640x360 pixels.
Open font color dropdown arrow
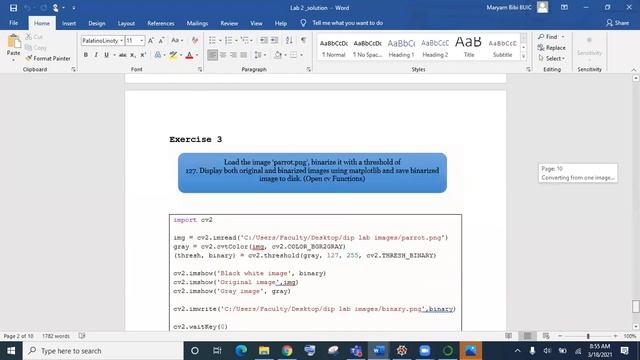[197, 55]
